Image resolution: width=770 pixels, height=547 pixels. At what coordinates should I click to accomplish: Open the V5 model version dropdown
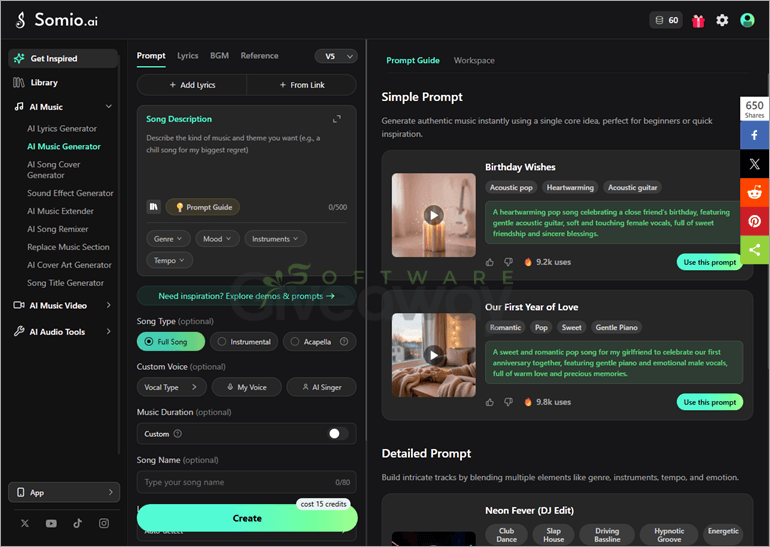pyautogui.click(x=336, y=56)
